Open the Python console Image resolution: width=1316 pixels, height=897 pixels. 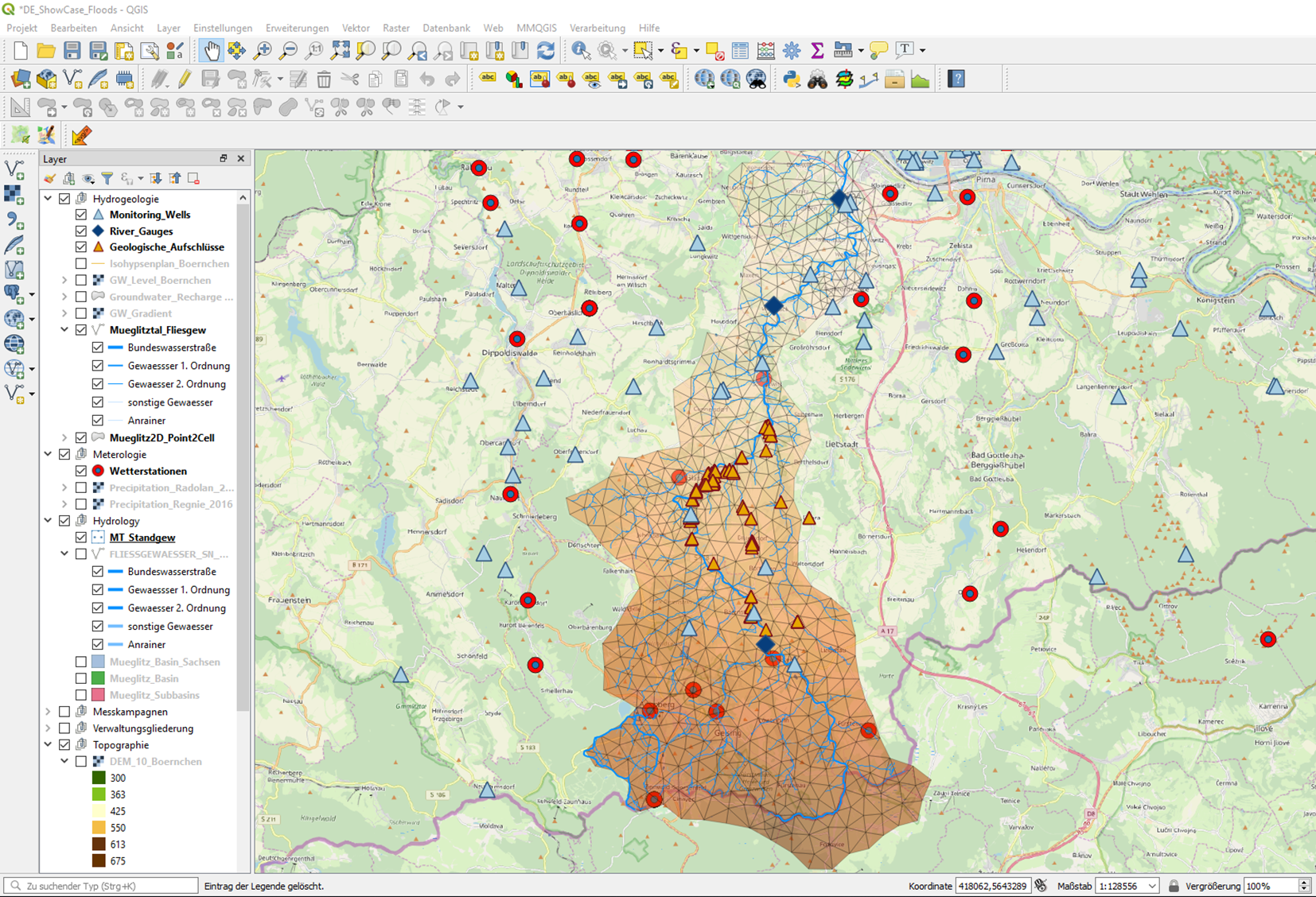coord(791,80)
